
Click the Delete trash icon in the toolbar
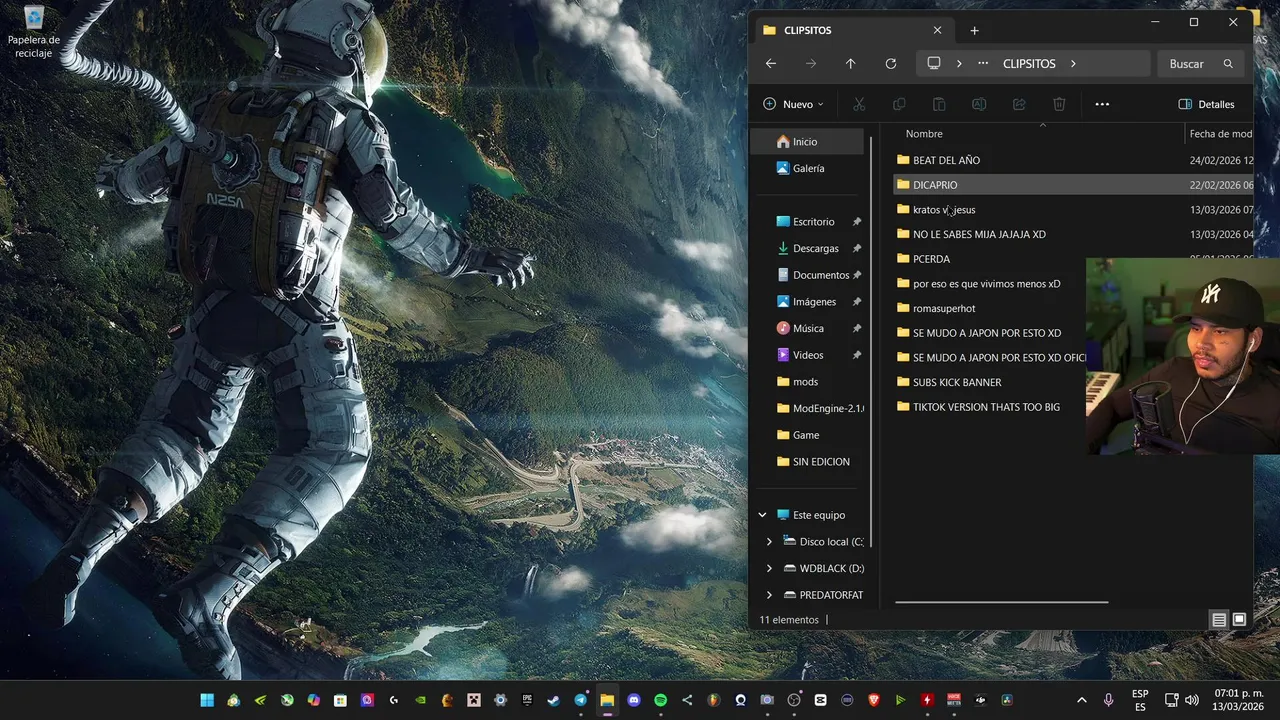pos(1059,104)
